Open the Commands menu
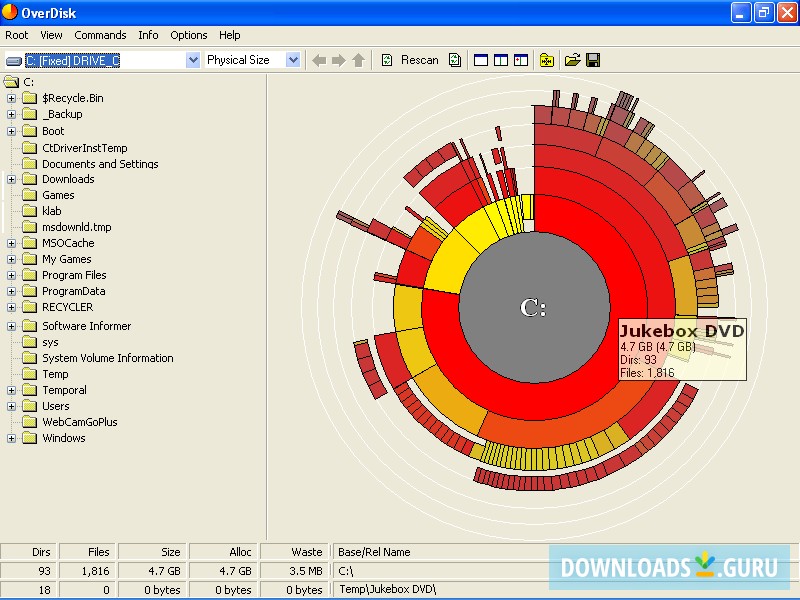The width and height of the screenshot is (800, 600). [100, 34]
